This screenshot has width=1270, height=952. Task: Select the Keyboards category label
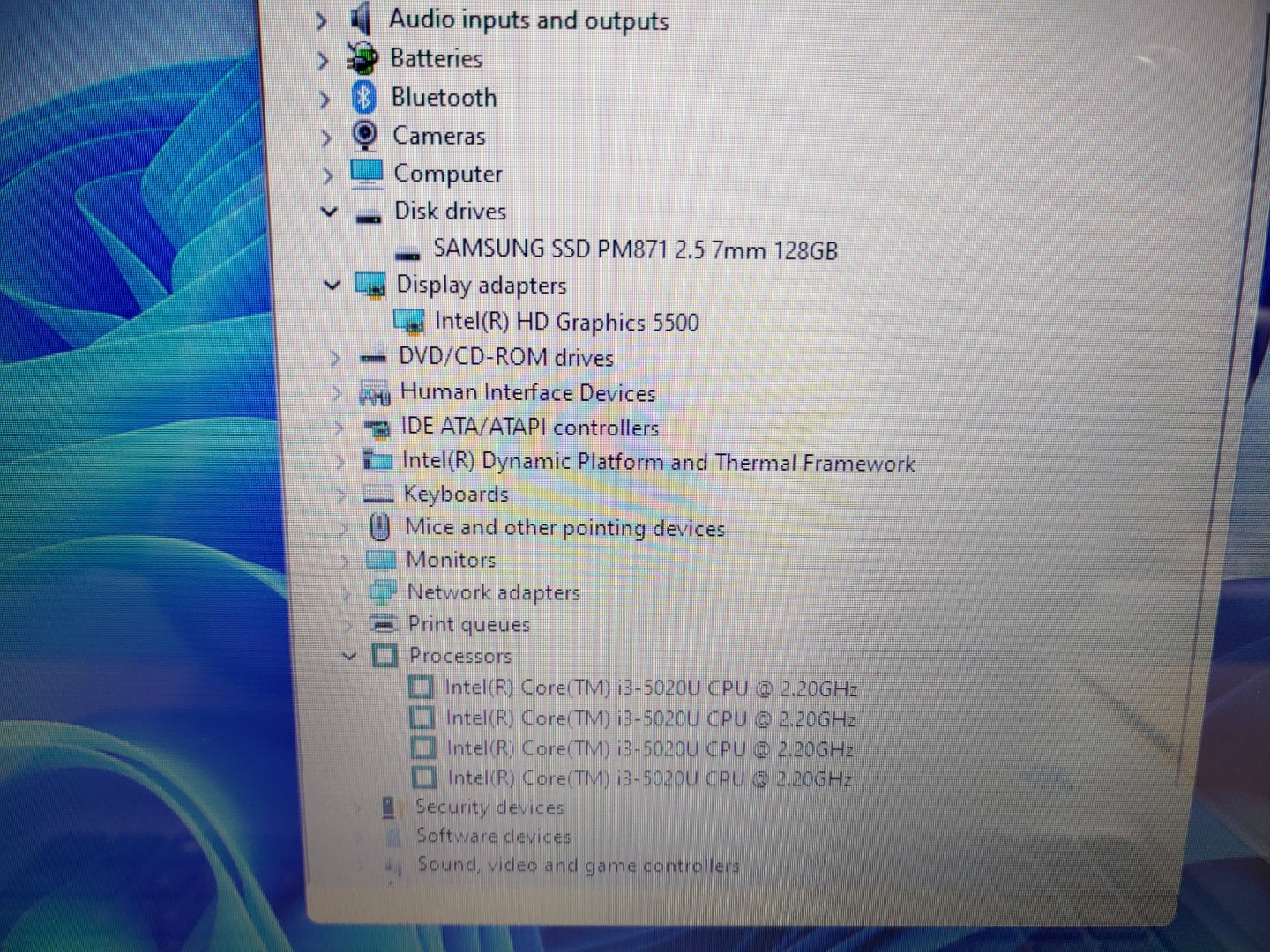coord(455,494)
